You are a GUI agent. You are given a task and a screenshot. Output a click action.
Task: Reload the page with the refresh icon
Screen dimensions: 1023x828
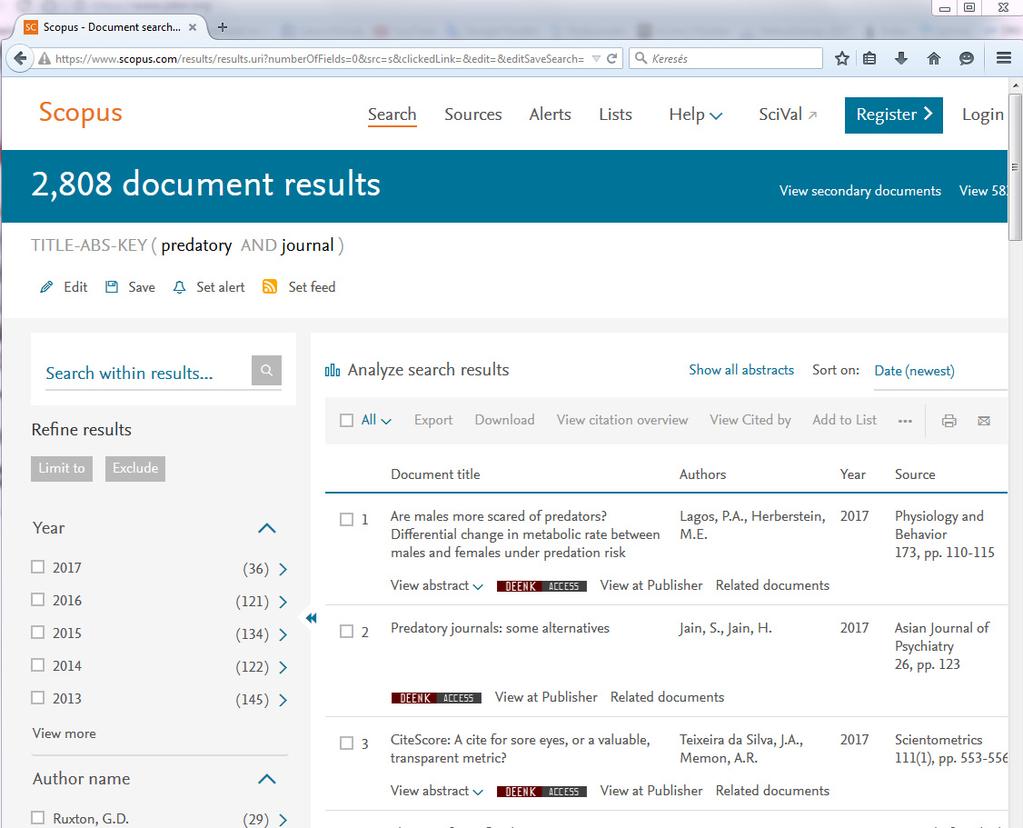coord(611,59)
